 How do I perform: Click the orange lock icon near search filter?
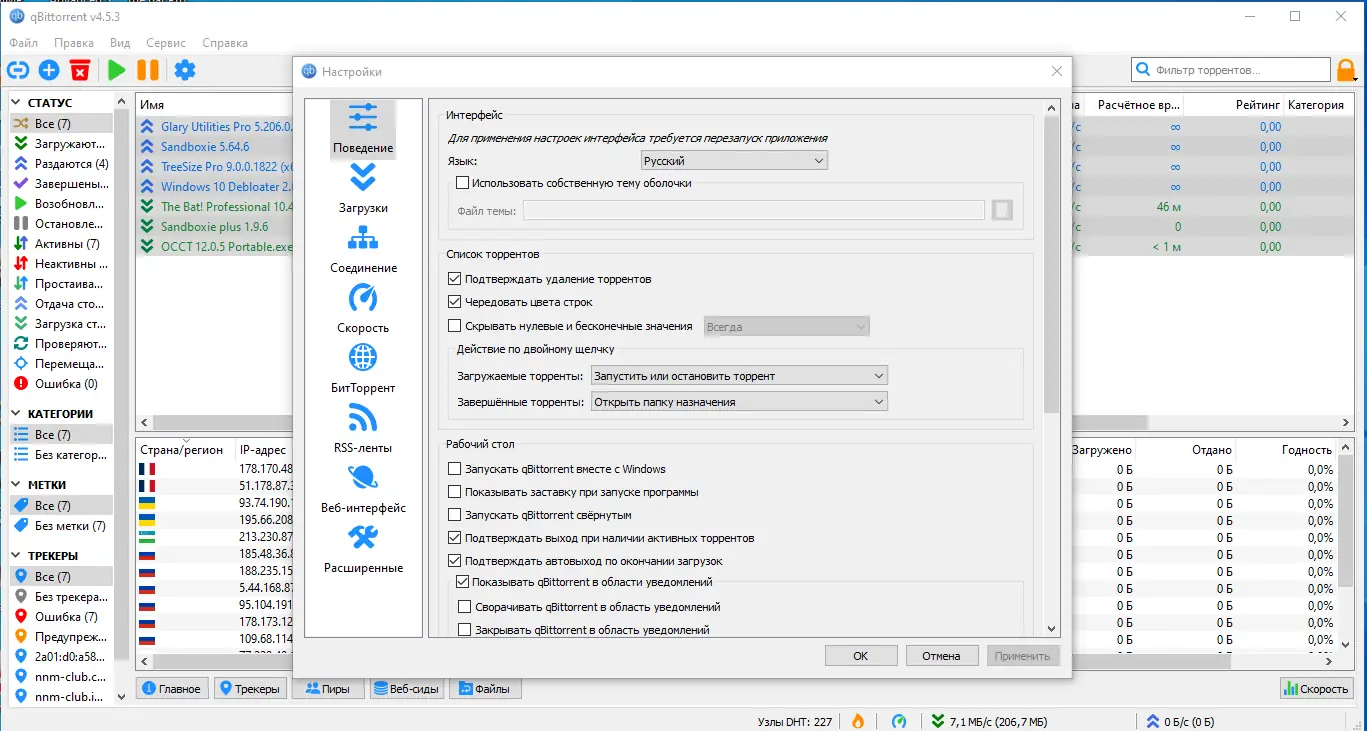1346,70
